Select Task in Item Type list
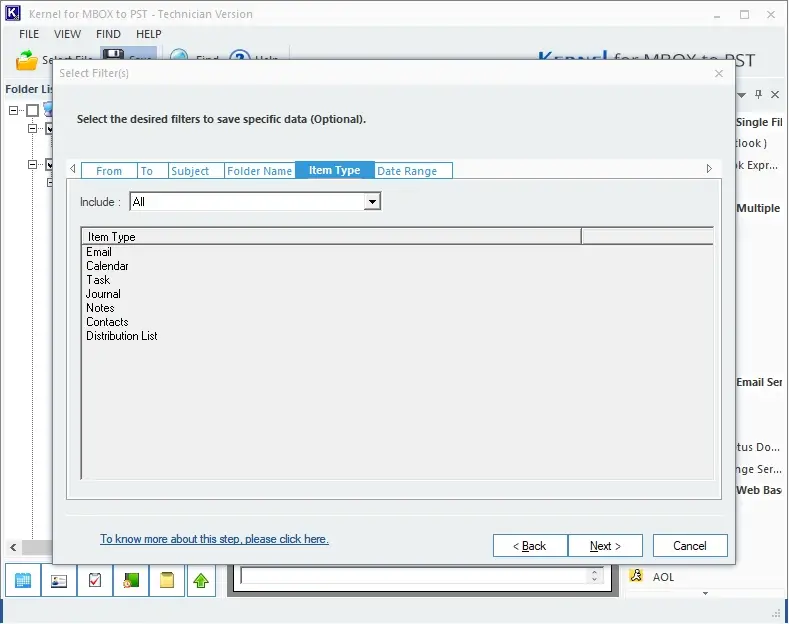 click(98, 280)
